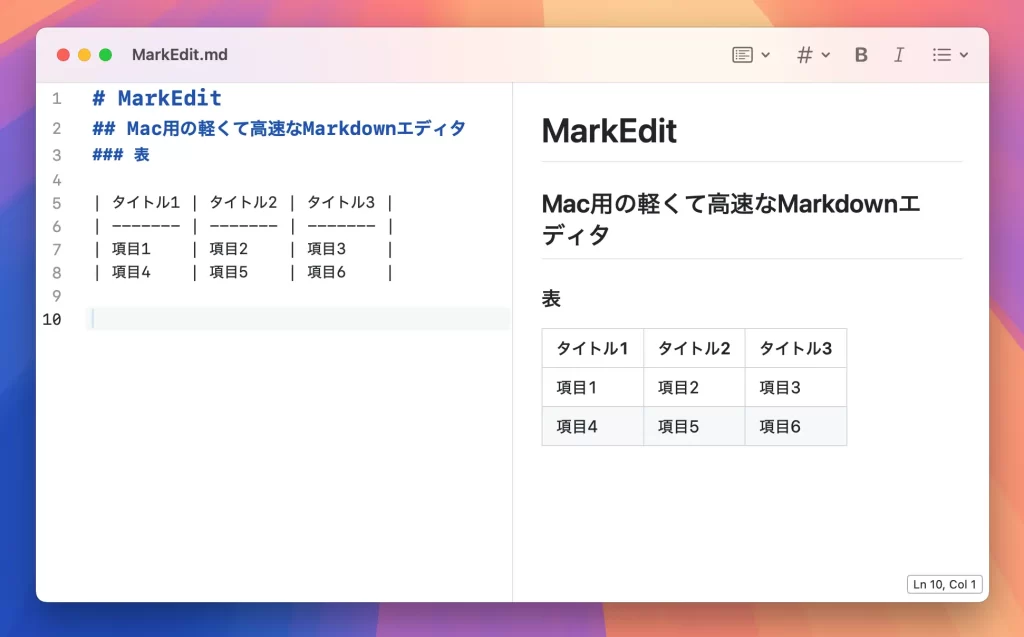Screen dimensions: 1024x637
Task: Click the '項目5' cell in preview table
Action: pyautogui.click(x=694, y=427)
